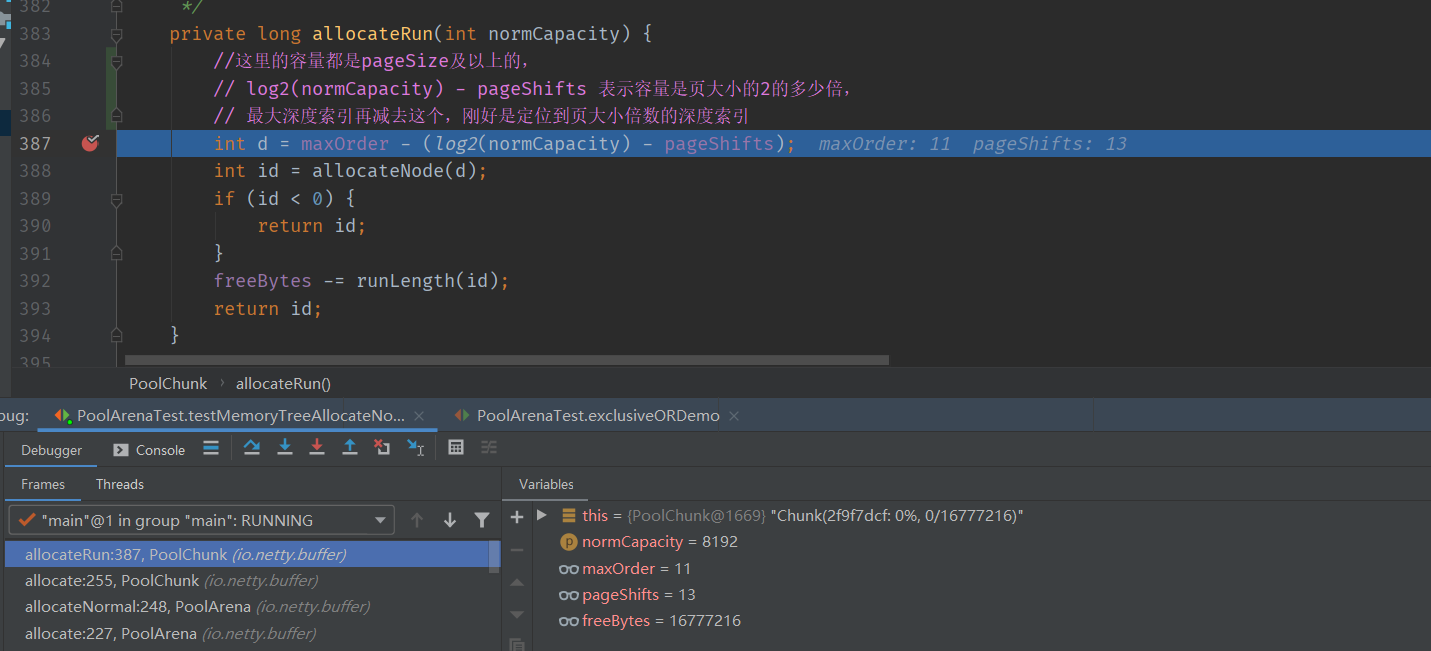1431x651 pixels.
Task: Add new watch with plus icon
Action: click(x=517, y=517)
